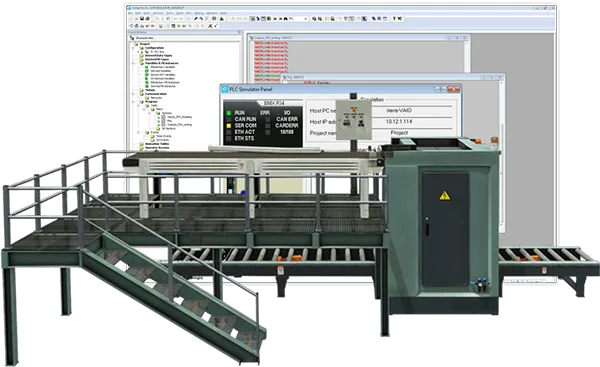Screen dimensions: 600x367
Task: Click the ETH STS label in simulator panel
Action: 244,138
